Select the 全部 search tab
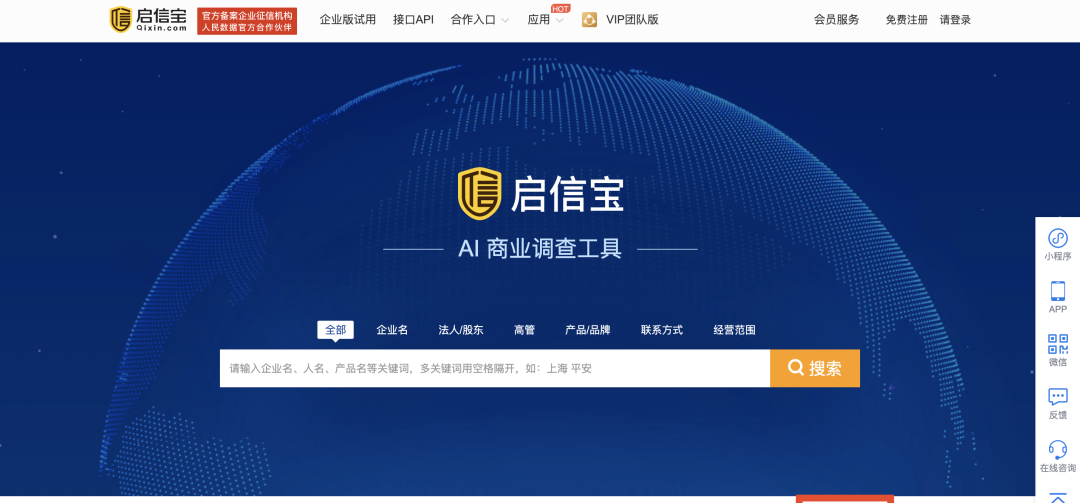This screenshot has width=1080, height=503. coord(335,329)
